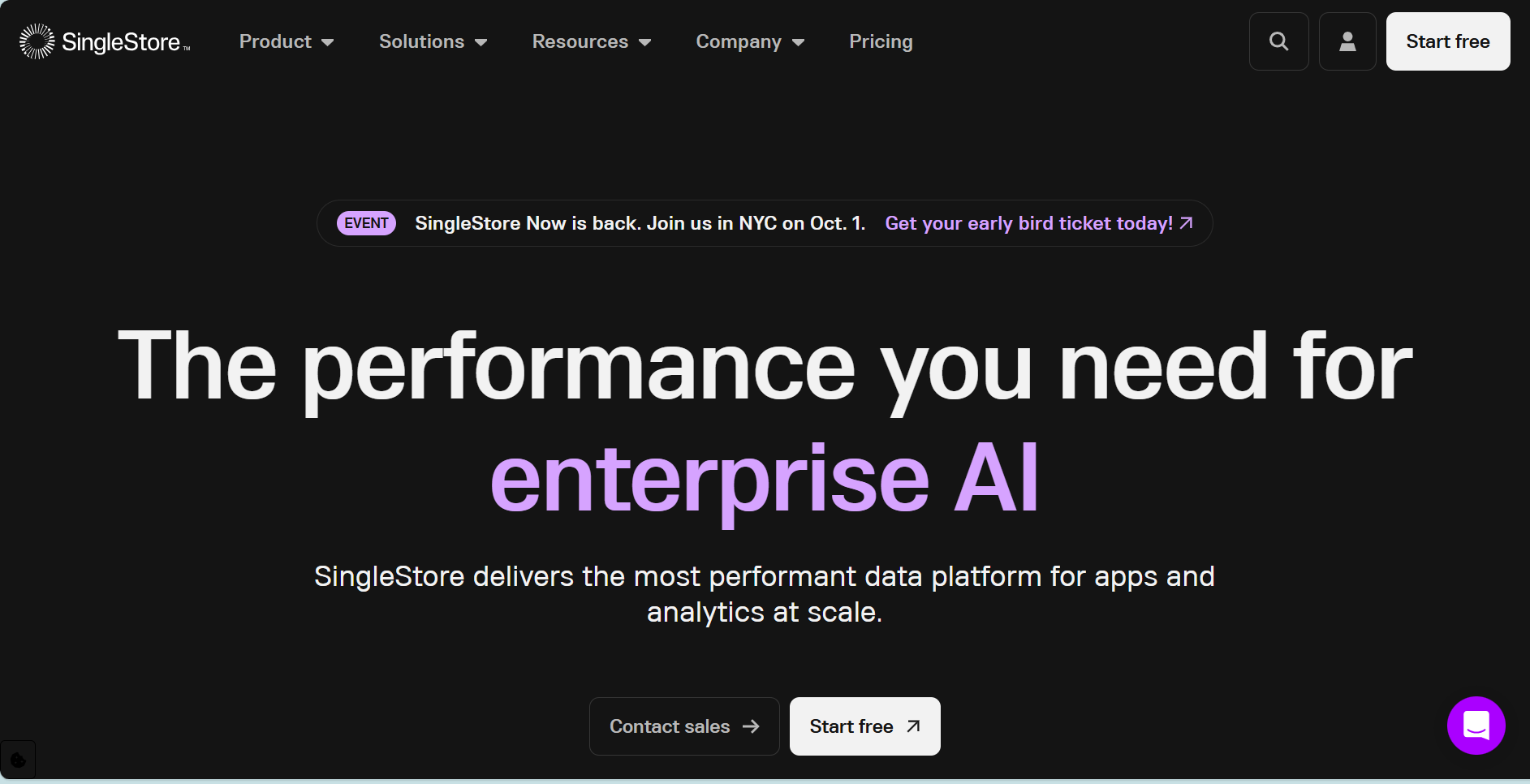Click the SingleStore logo
Screen dimensions: 1530x784
[x=105, y=41]
